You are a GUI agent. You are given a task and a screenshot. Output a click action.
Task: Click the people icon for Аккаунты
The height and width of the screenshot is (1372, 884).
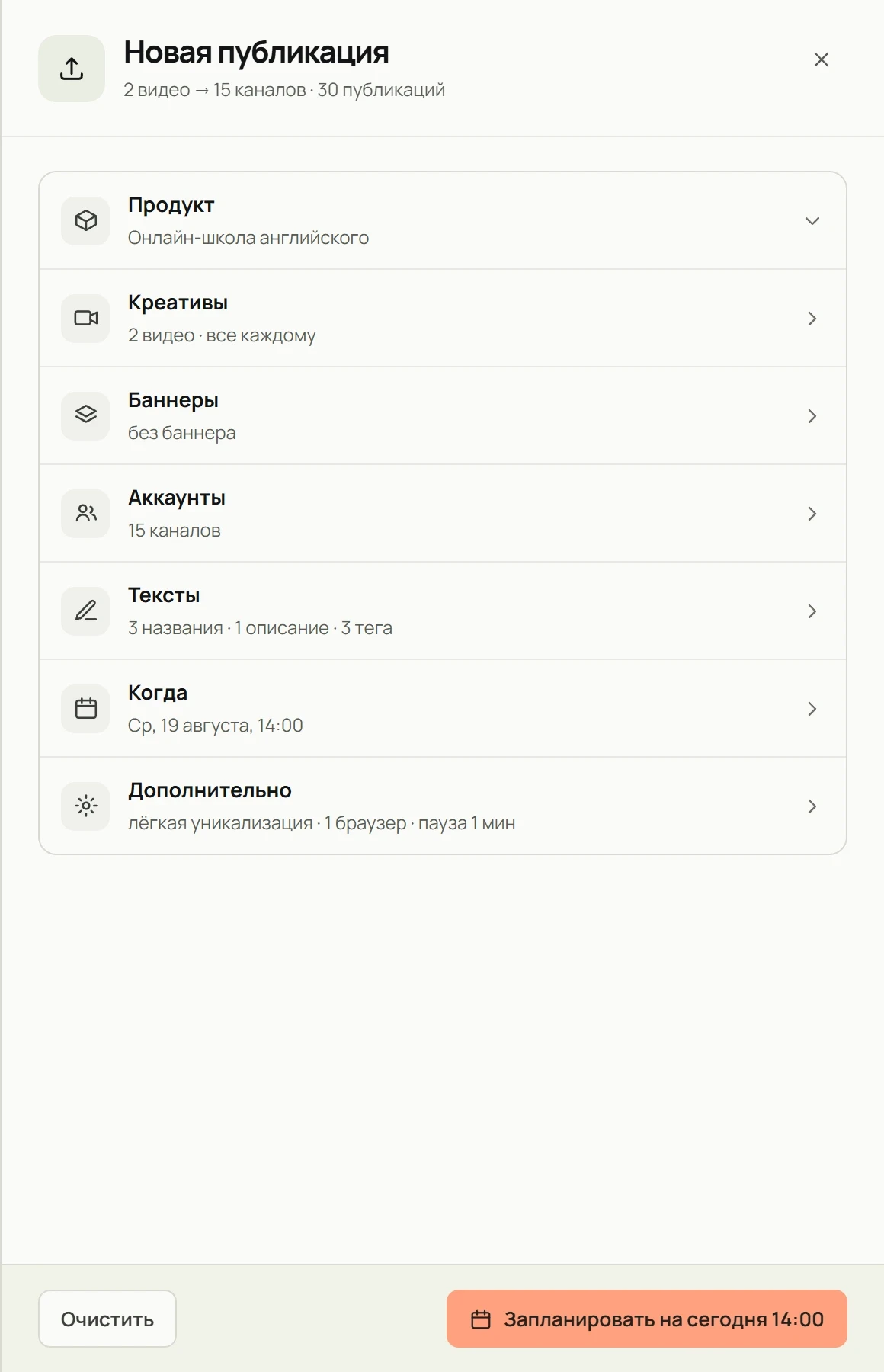[x=86, y=513]
